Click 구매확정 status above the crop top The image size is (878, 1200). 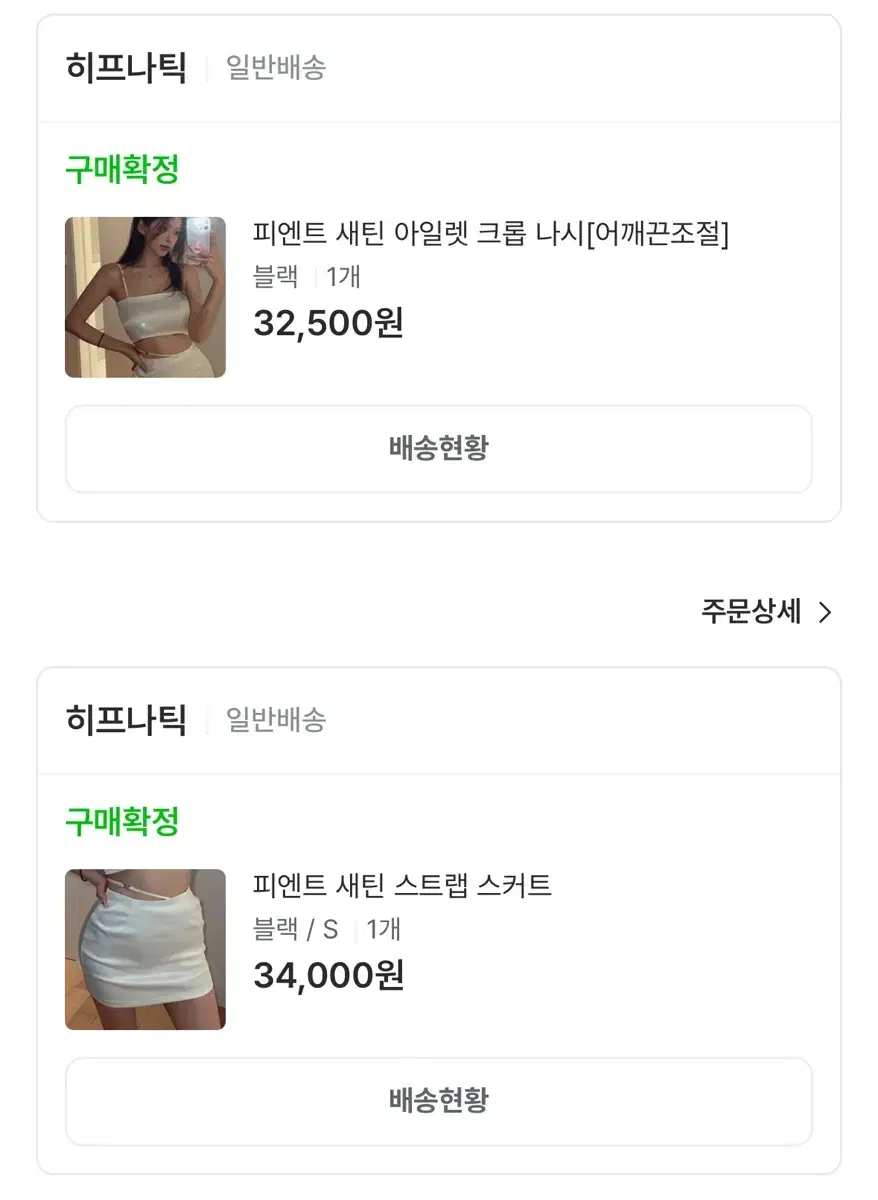[x=122, y=169]
